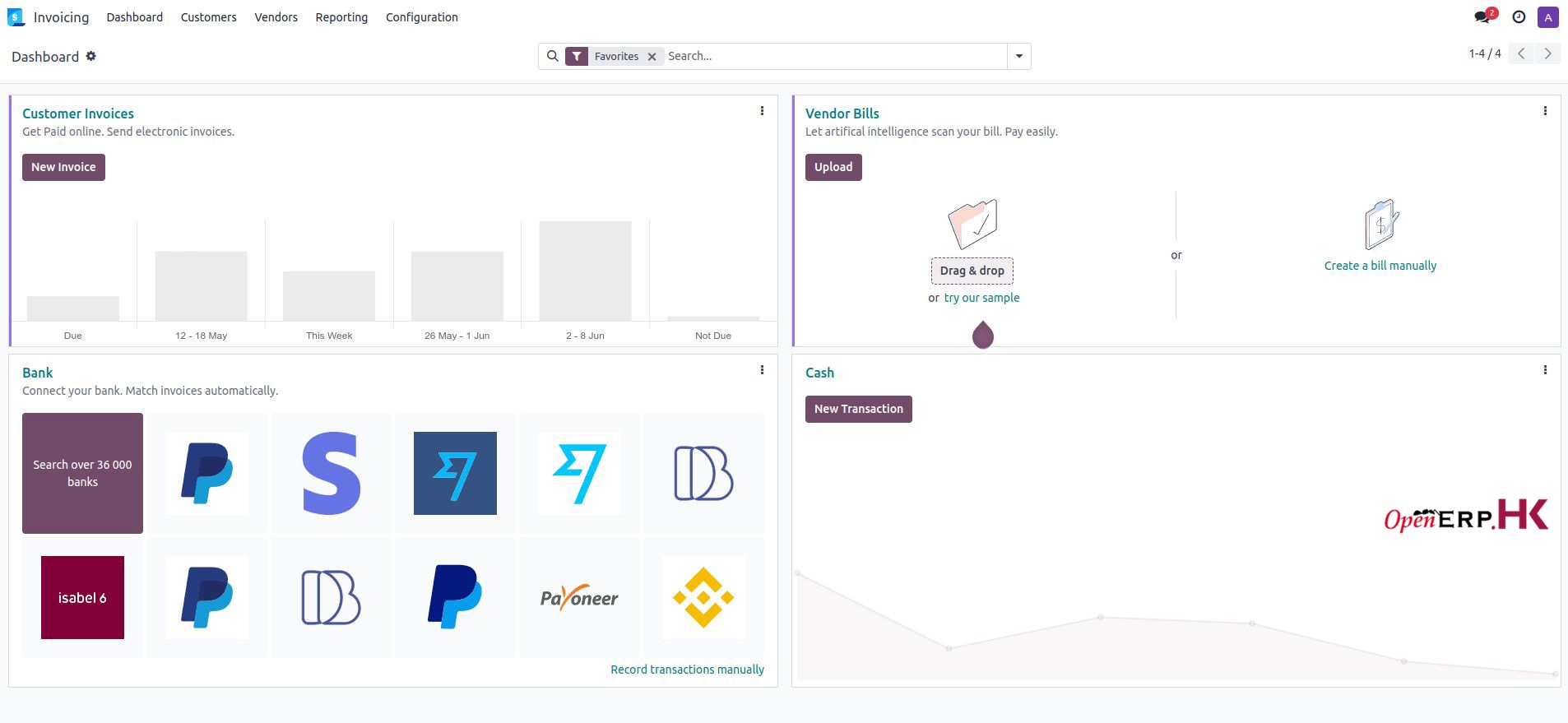Click the 'Not Due' chart axis label
1568x723 pixels.
click(x=712, y=336)
